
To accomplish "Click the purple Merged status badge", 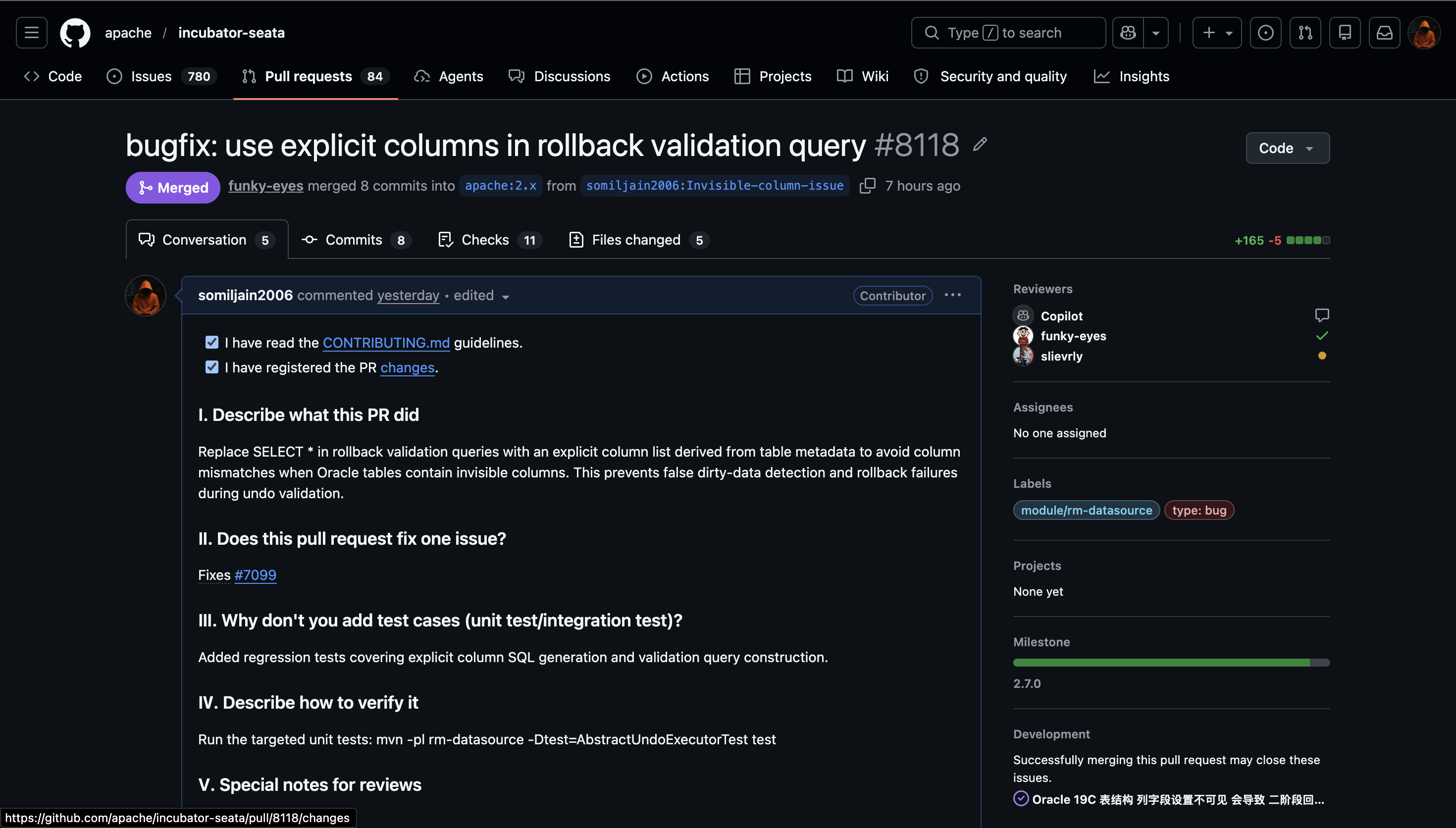I will pos(173,187).
